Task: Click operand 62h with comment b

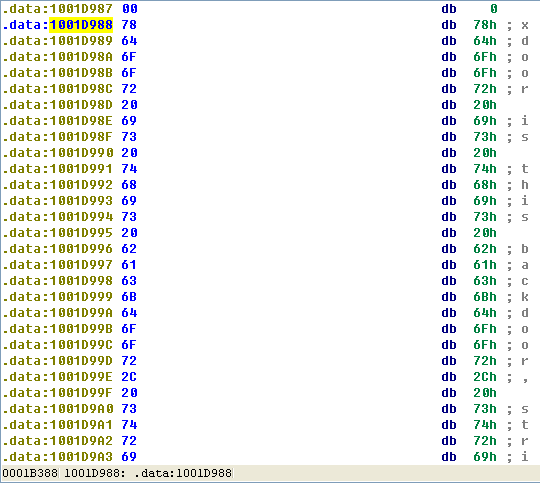Action: 485,249
